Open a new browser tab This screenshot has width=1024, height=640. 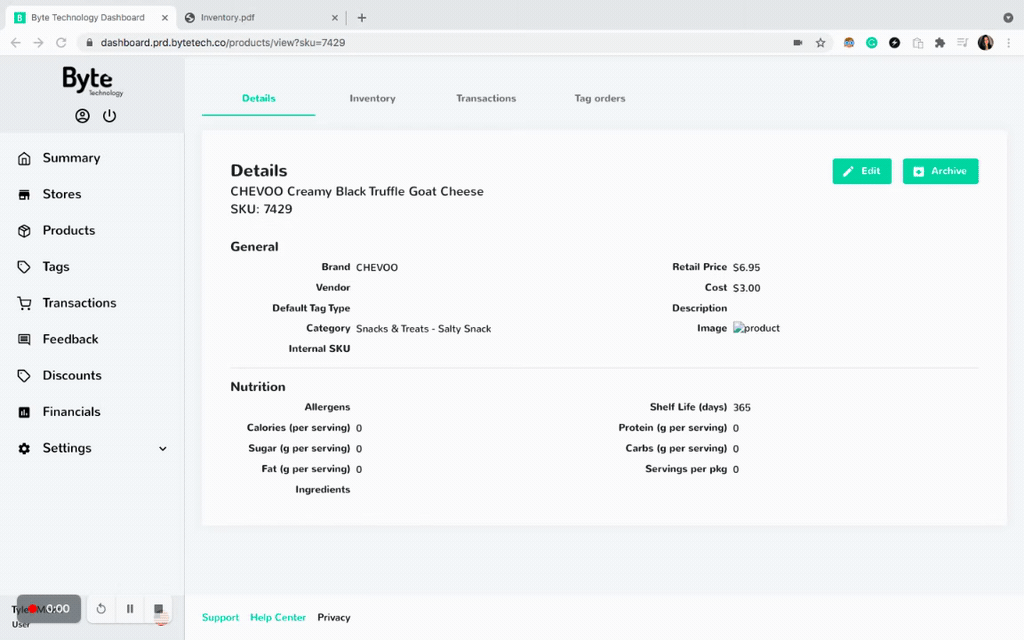[362, 18]
